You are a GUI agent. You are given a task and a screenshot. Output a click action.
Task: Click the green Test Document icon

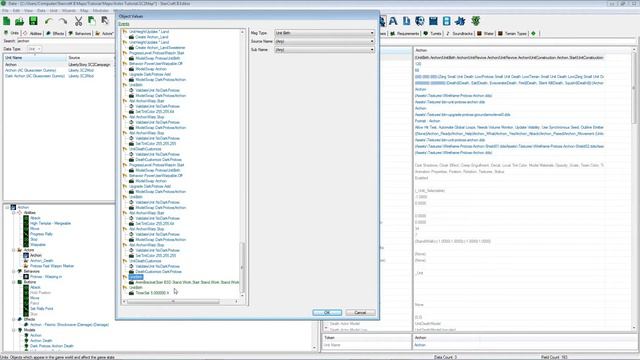pos(476,21)
